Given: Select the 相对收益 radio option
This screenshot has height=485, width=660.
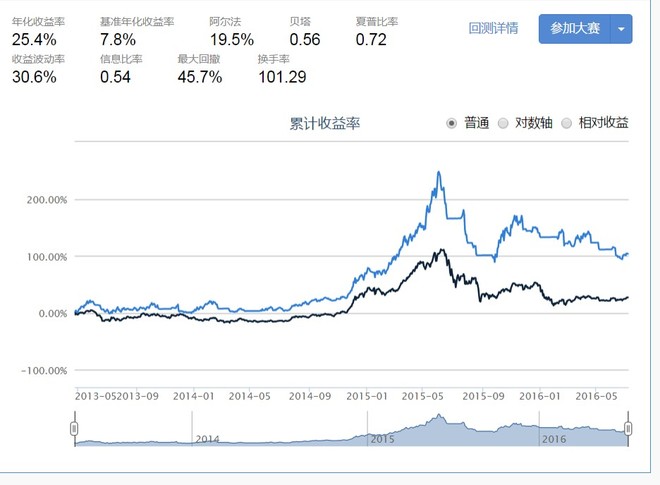Looking at the screenshot, I should (567, 123).
